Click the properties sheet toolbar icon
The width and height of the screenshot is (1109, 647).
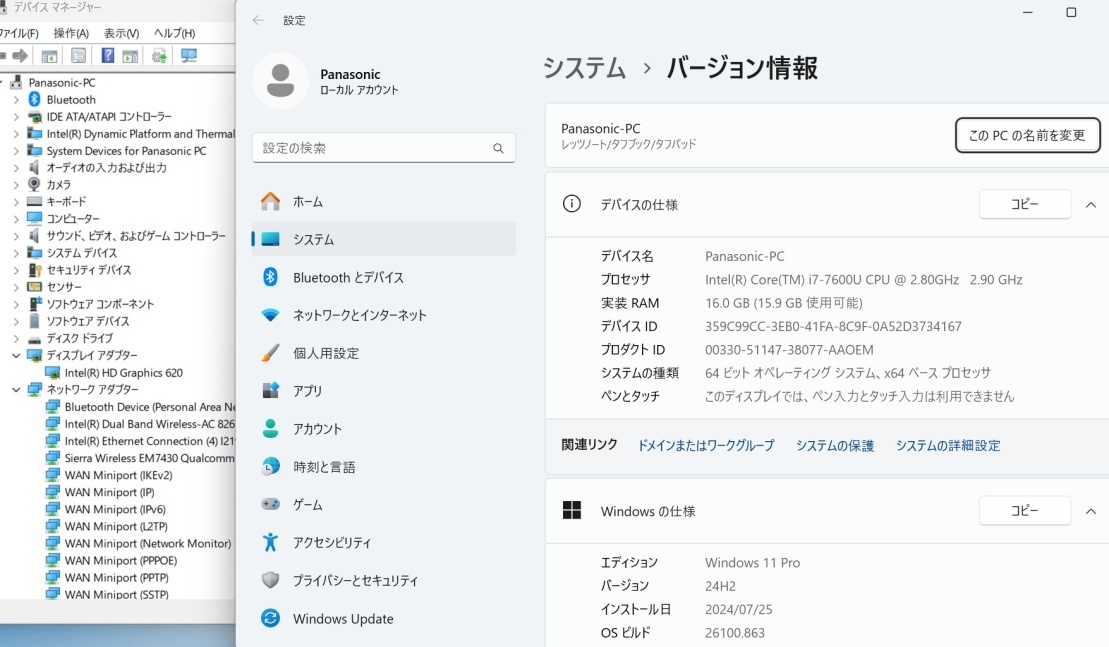tap(79, 55)
